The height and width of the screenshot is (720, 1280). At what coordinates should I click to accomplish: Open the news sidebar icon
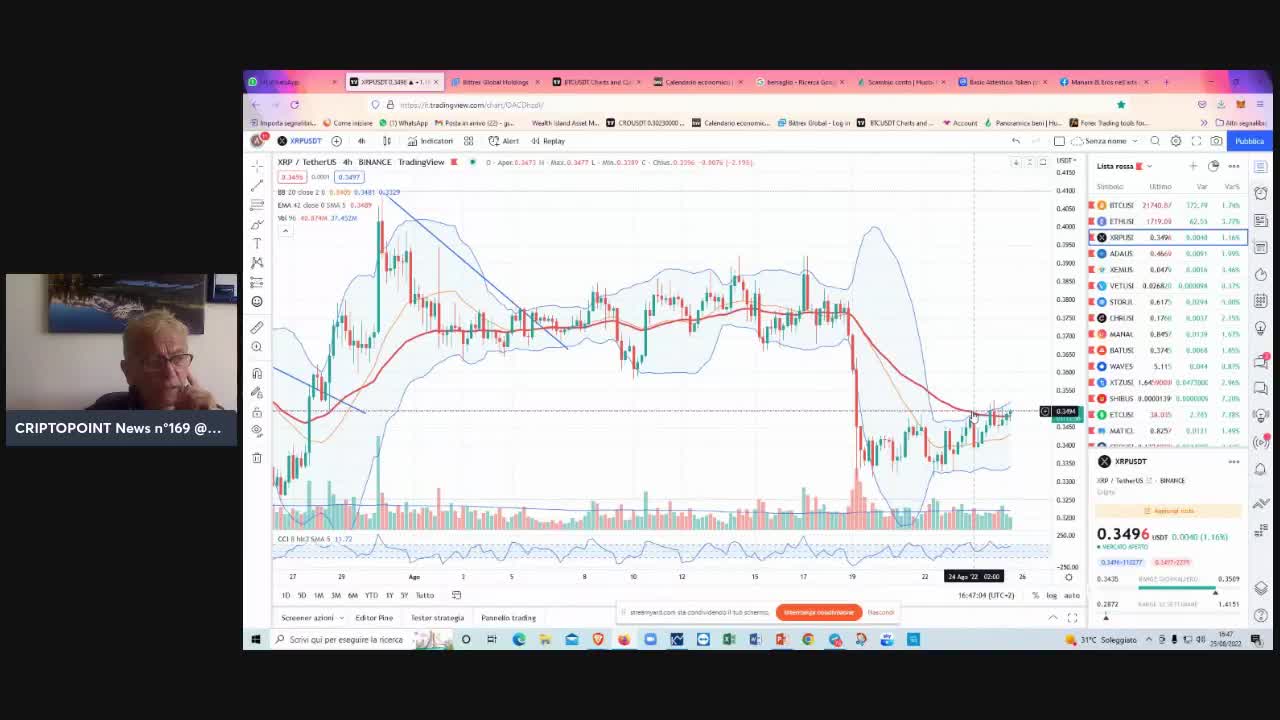click(x=1261, y=220)
